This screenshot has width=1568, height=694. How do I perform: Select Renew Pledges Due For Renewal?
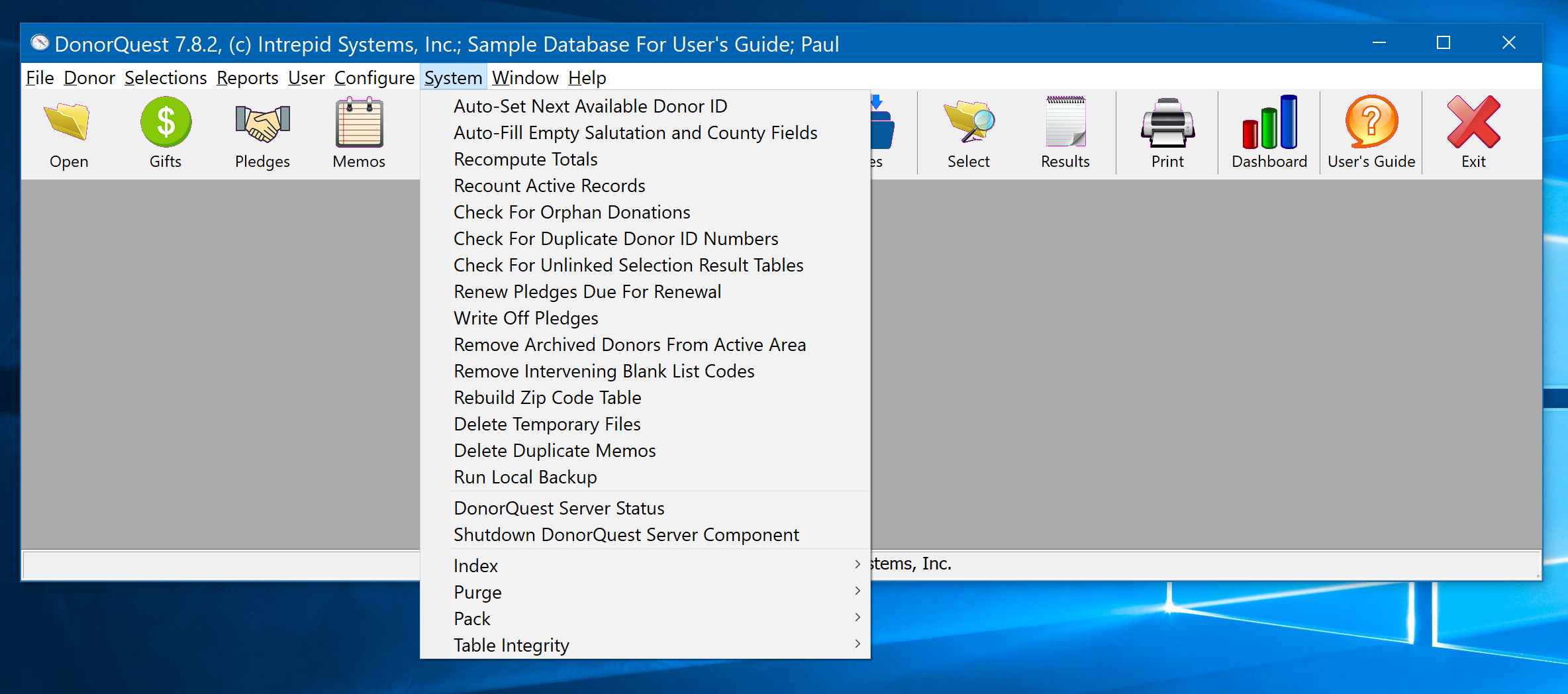point(645,291)
